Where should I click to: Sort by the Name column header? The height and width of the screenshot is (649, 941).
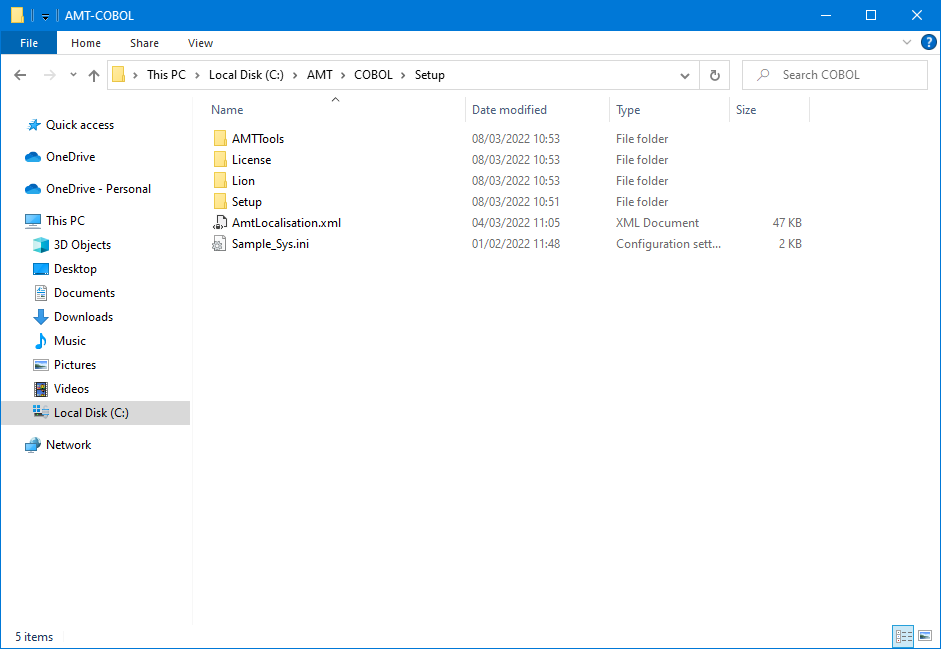coord(227,110)
